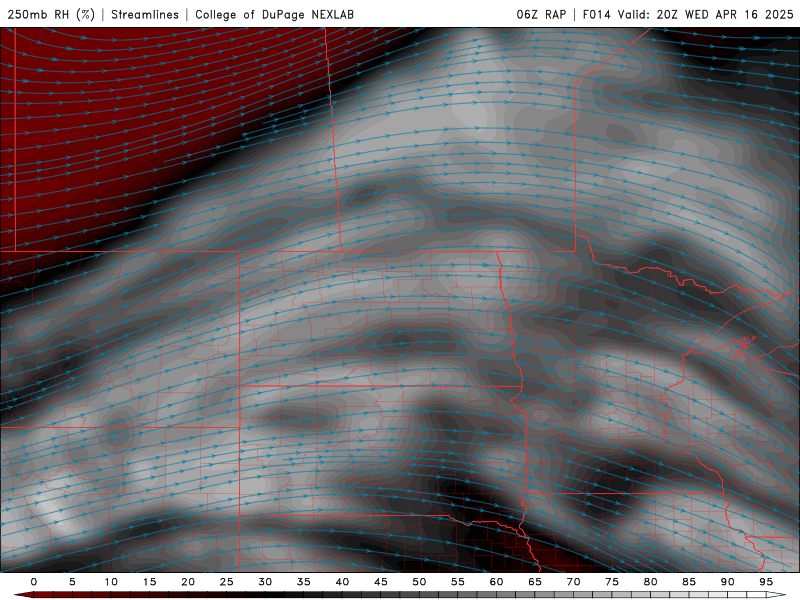Click the colorbar tick label '95'
This screenshot has height=600, width=800.
click(766, 582)
